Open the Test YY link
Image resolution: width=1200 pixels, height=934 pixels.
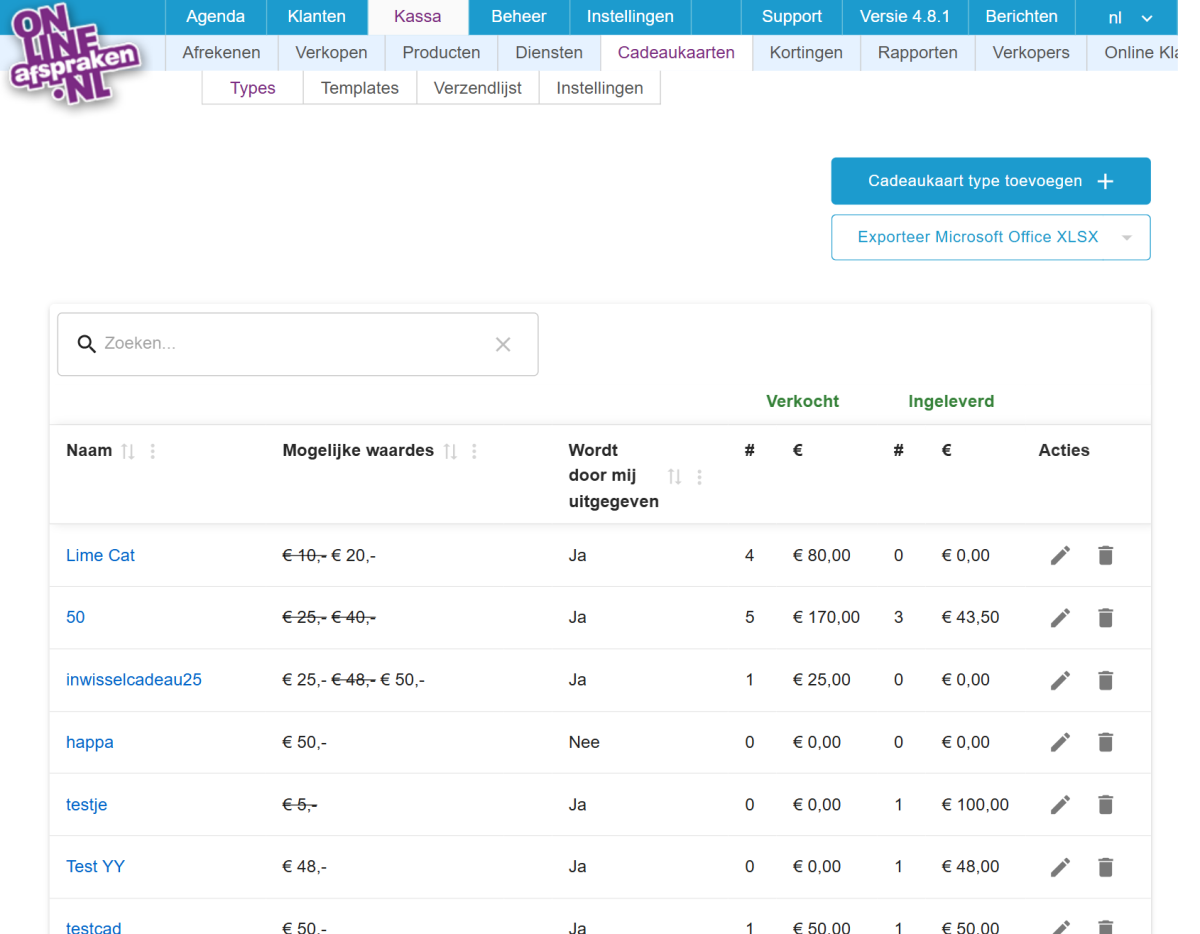(x=96, y=866)
